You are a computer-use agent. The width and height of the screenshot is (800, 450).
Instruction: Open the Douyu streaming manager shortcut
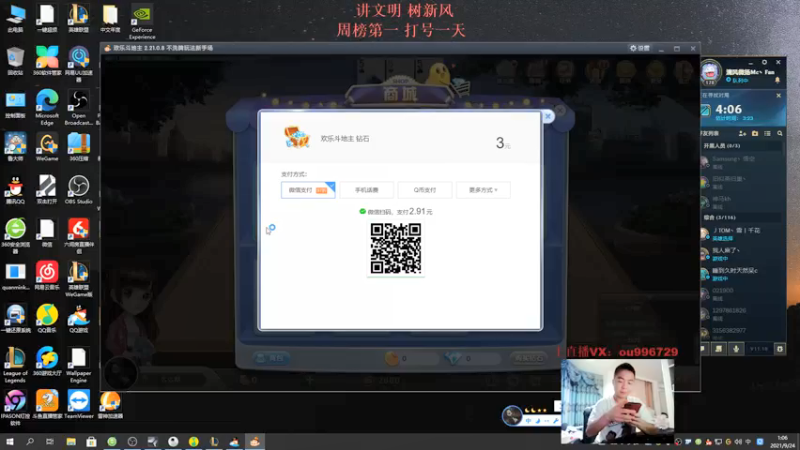tap(47, 405)
